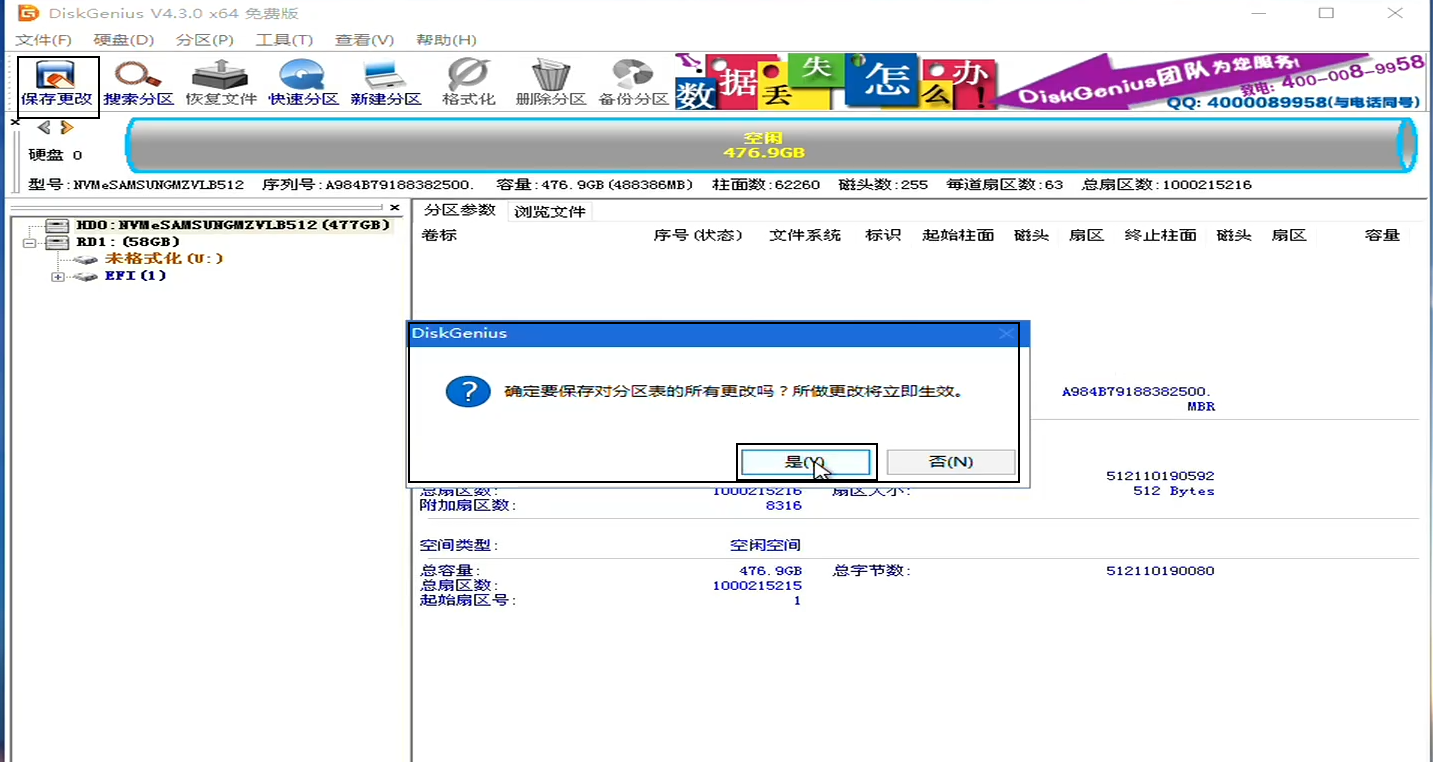Select the unformatted 未格式化(U:) partition
Screen dimensions: 1433x762
pos(164,259)
